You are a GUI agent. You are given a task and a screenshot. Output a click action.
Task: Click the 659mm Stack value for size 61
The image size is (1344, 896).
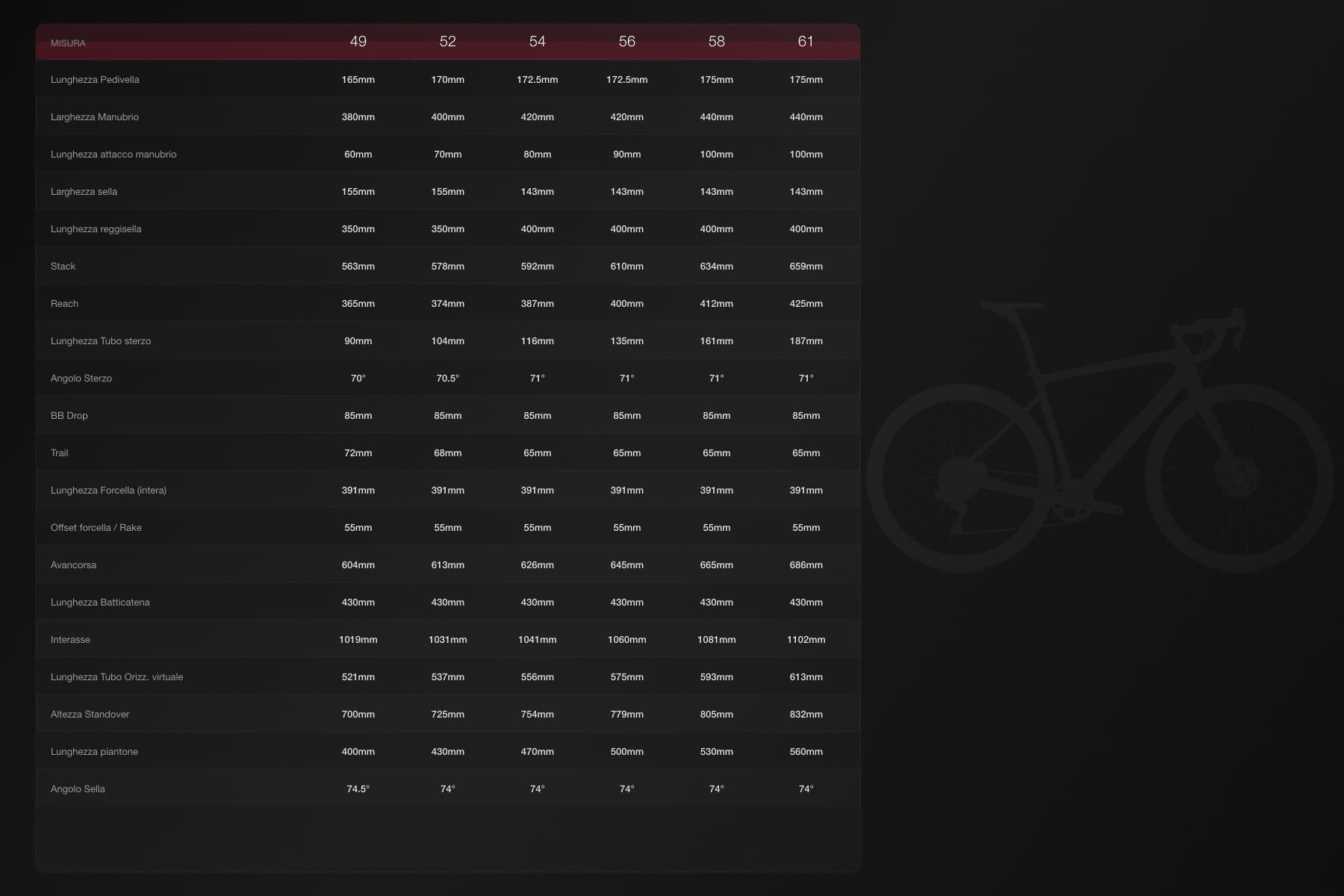click(806, 266)
